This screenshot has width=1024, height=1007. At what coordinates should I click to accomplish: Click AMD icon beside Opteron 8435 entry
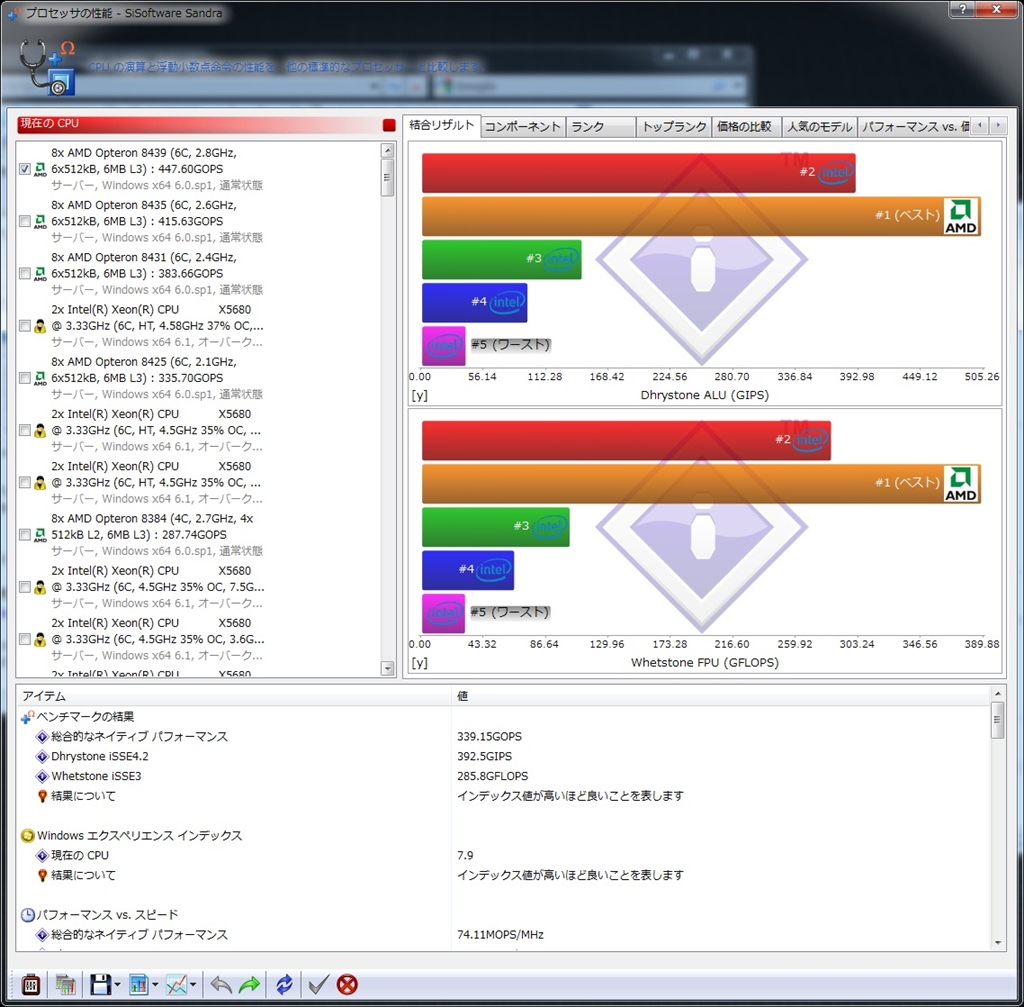tap(40, 221)
